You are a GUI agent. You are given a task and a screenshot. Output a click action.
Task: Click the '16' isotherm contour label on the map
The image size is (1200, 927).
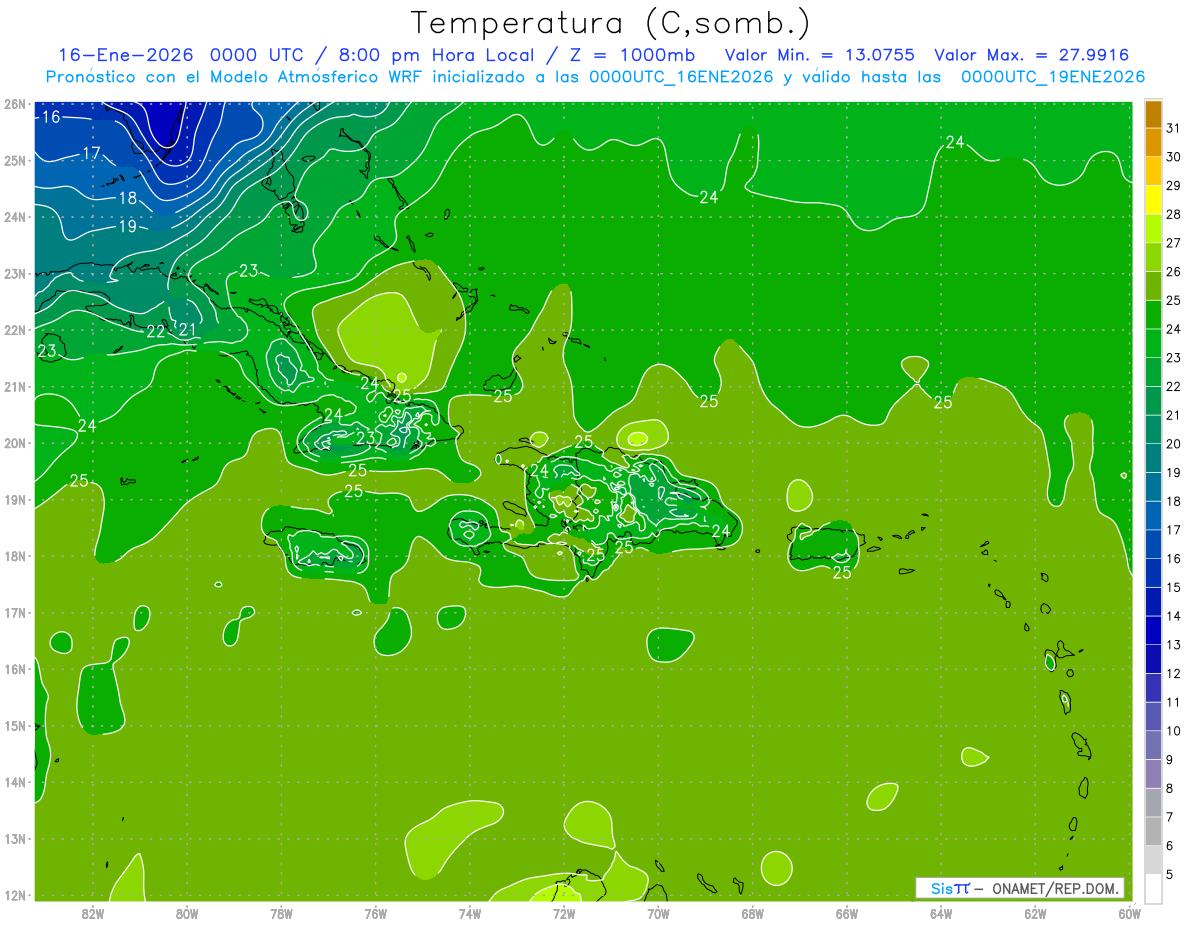click(51, 117)
